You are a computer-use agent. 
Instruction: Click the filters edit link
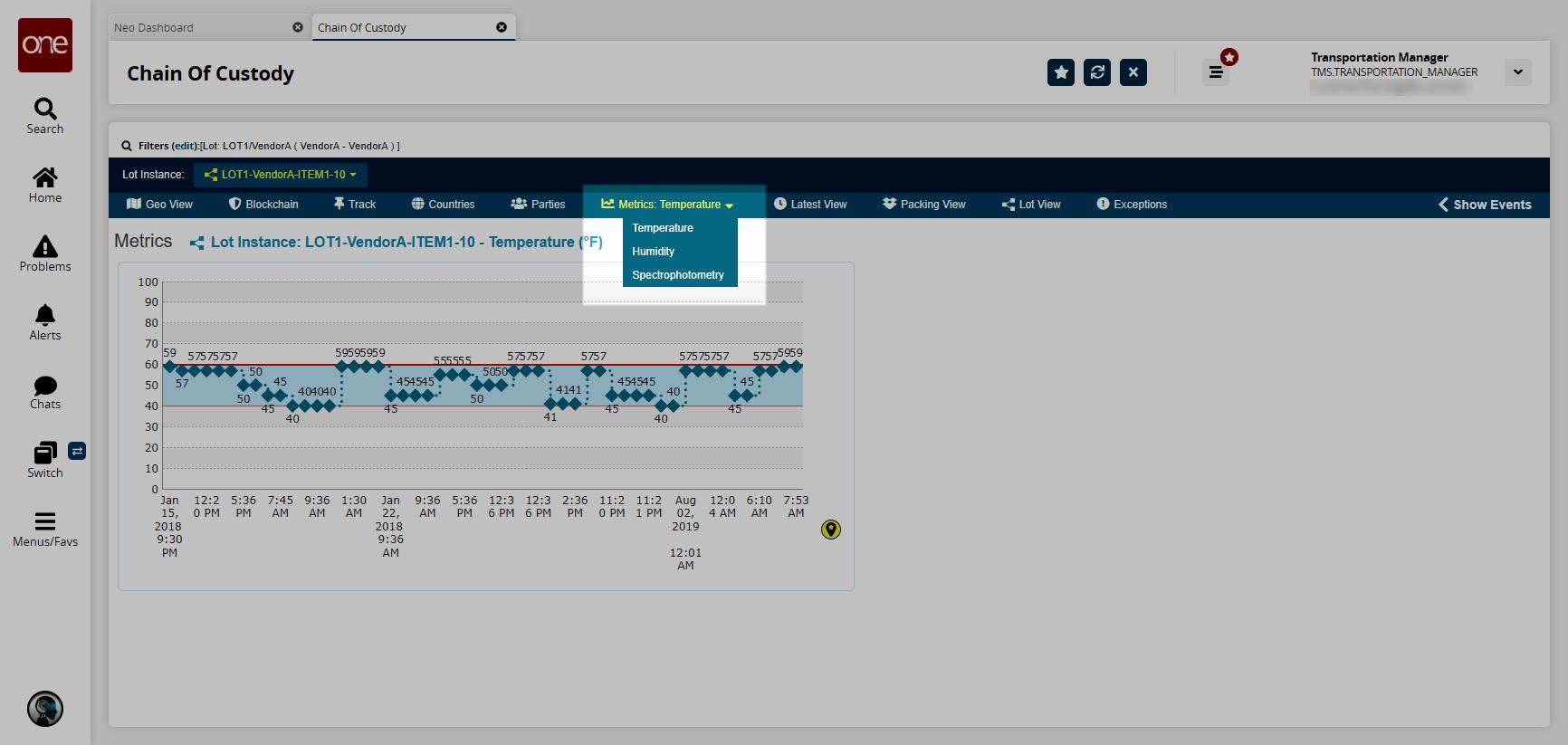click(185, 146)
